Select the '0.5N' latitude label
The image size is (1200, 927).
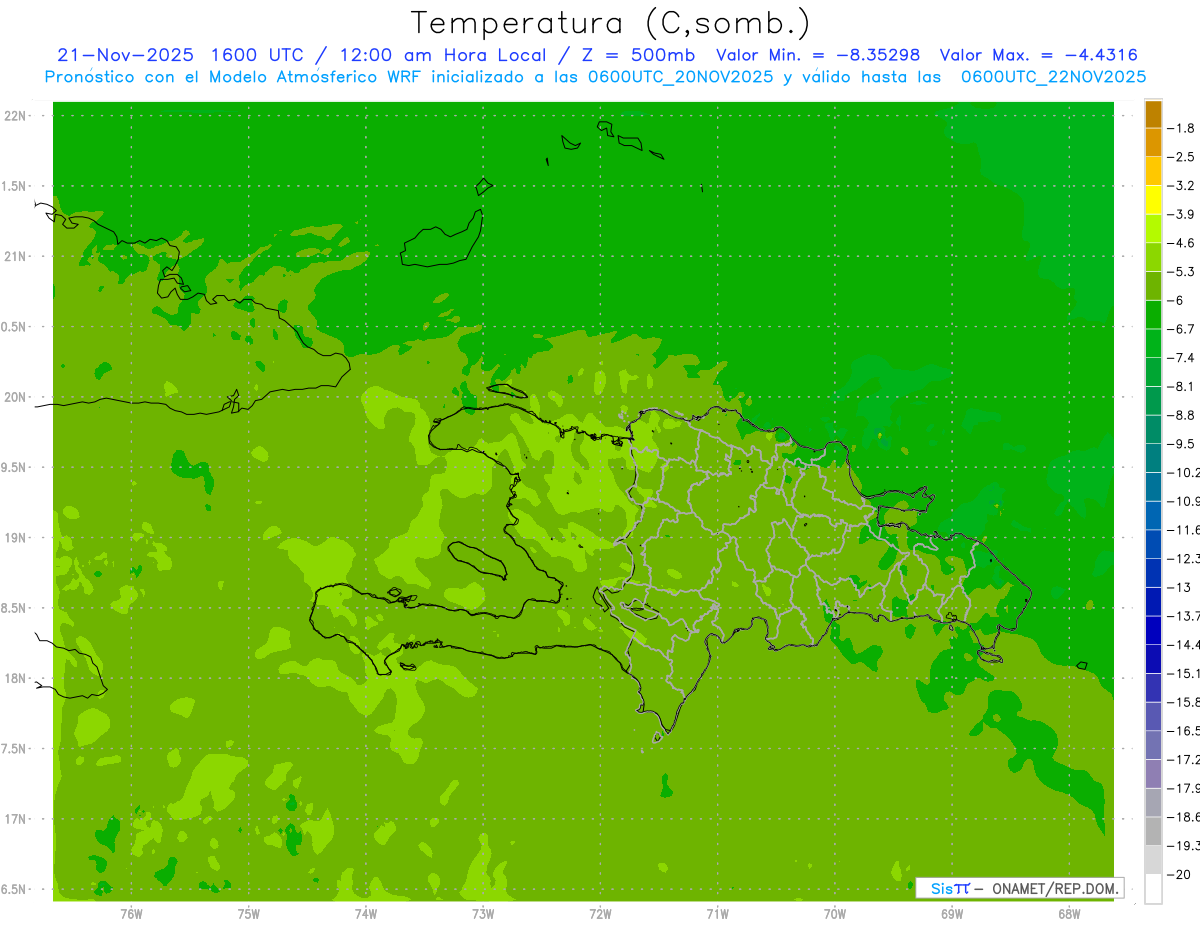pyautogui.click(x=14, y=327)
